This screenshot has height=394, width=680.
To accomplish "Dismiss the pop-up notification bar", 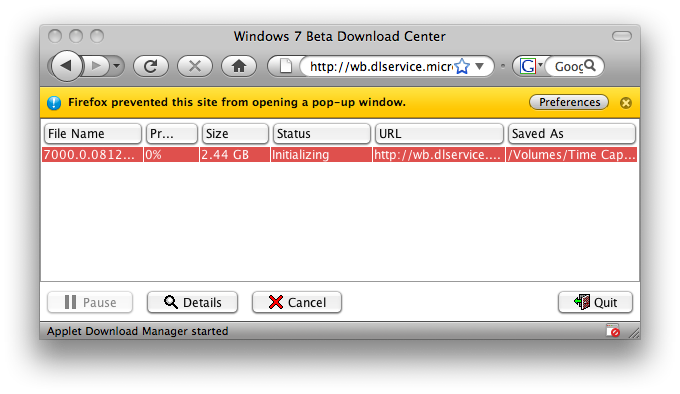I will 625,103.
